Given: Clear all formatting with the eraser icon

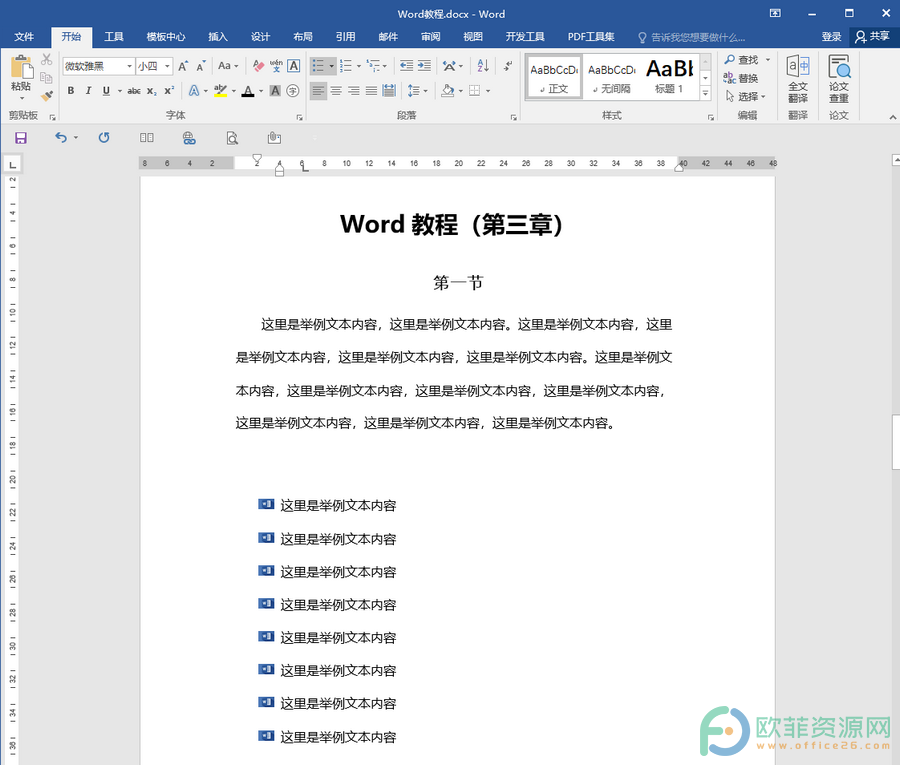Looking at the screenshot, I should (258, 67).
